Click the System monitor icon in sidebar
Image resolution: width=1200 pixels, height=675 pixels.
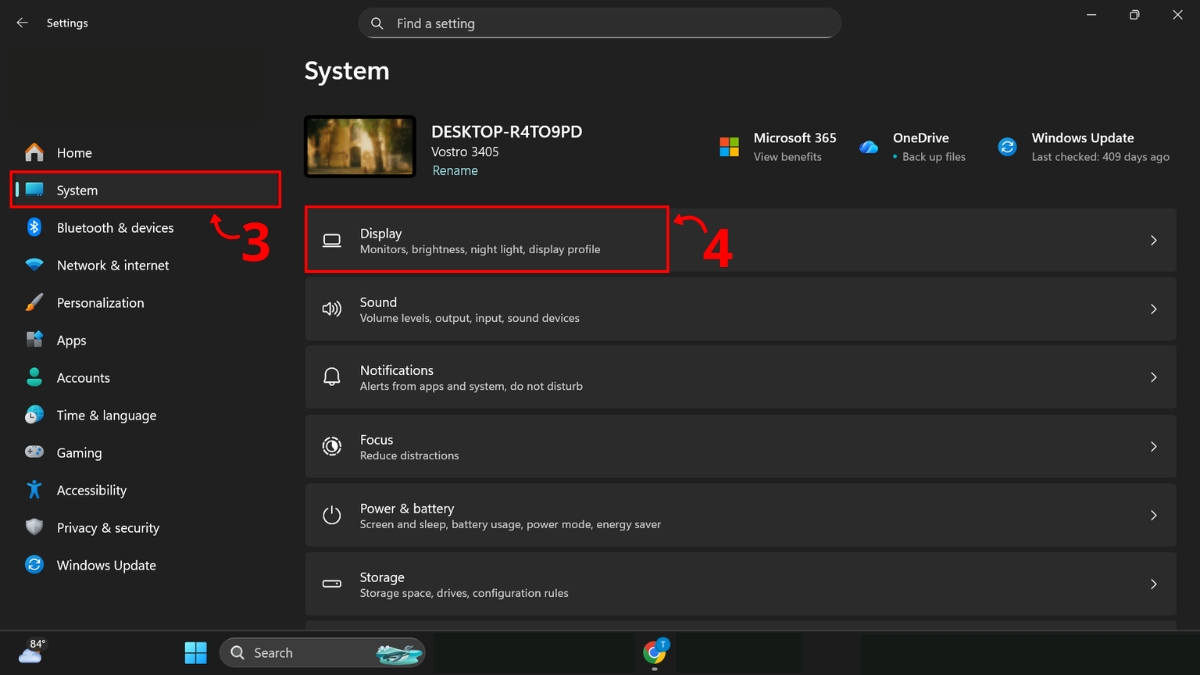[35, 190]
